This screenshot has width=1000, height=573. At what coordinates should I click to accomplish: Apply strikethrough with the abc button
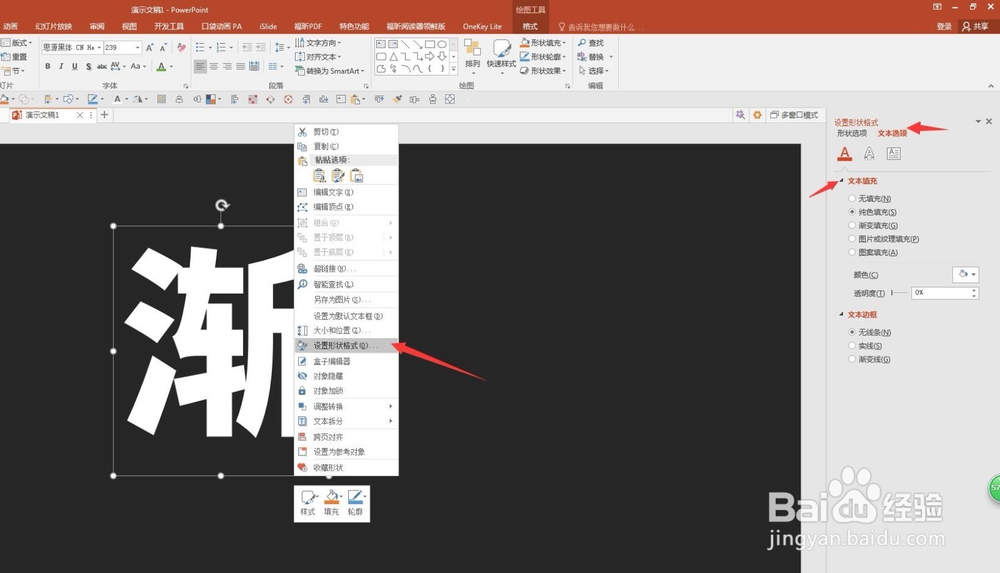(x=101, y=66)
